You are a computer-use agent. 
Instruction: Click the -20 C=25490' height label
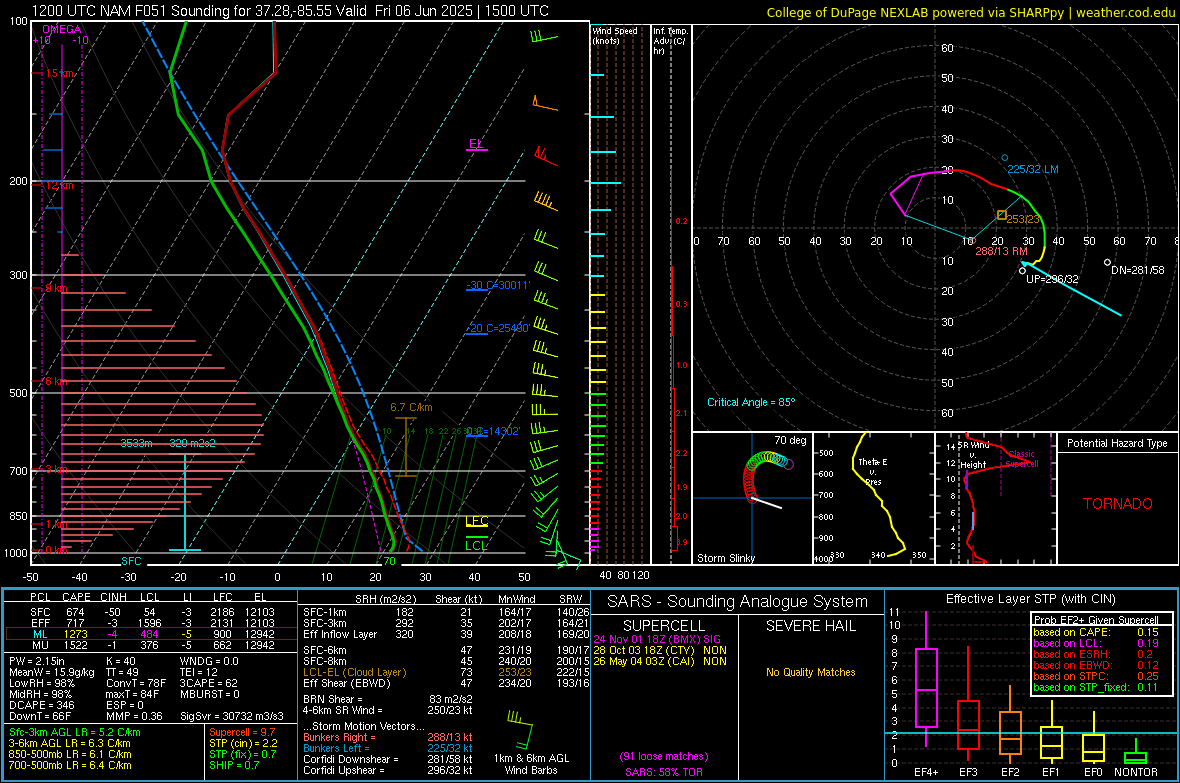point(499,328)
